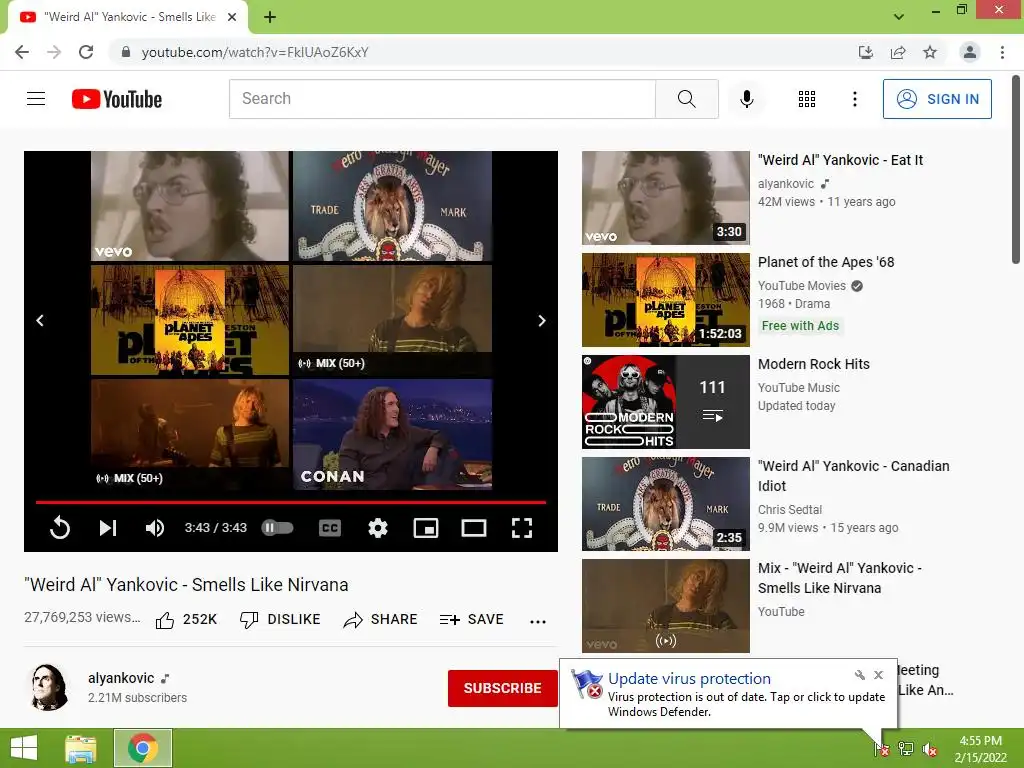This screenshot has height=768, width=1024.
Task: Open Planet of the Apes endscreen thumbnail
Action: (190, 320)
